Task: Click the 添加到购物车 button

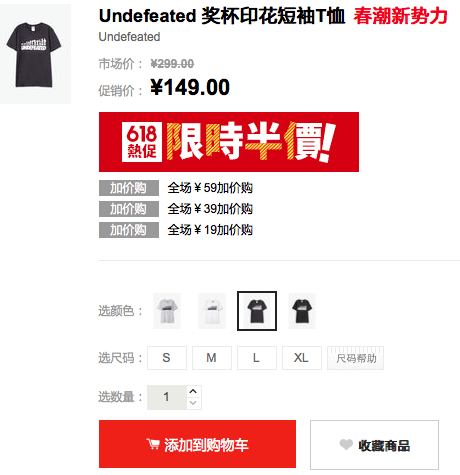Action: point(197,444)
